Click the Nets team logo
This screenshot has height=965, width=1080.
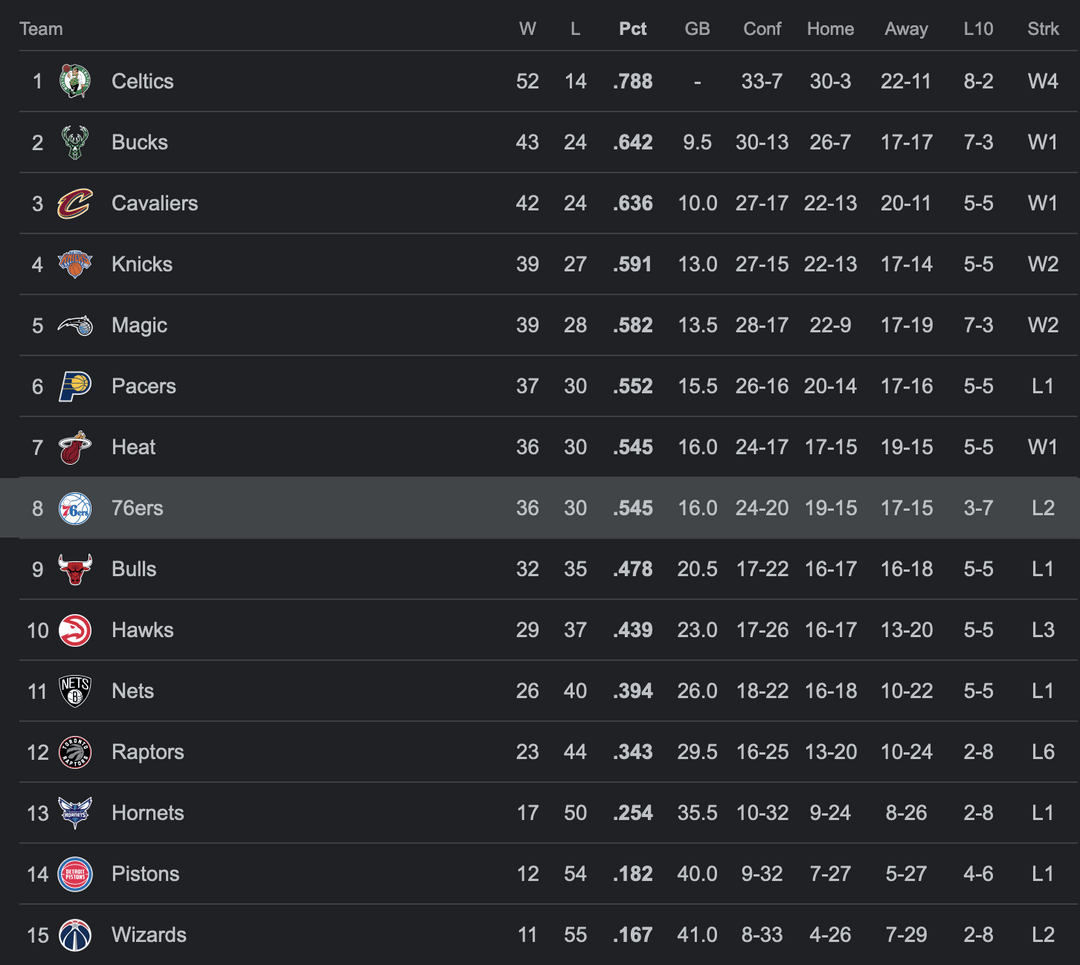tap(75, 691)
